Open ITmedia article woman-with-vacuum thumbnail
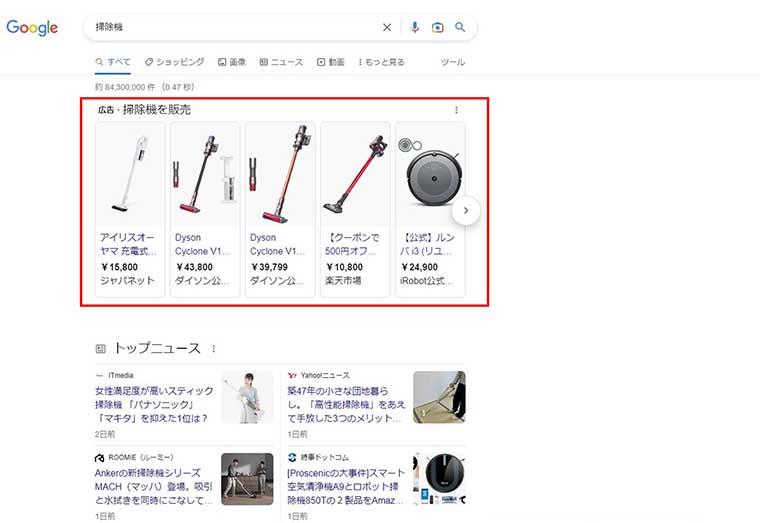Viewport: 760px width, 523px height. click(x=248, y=397)
